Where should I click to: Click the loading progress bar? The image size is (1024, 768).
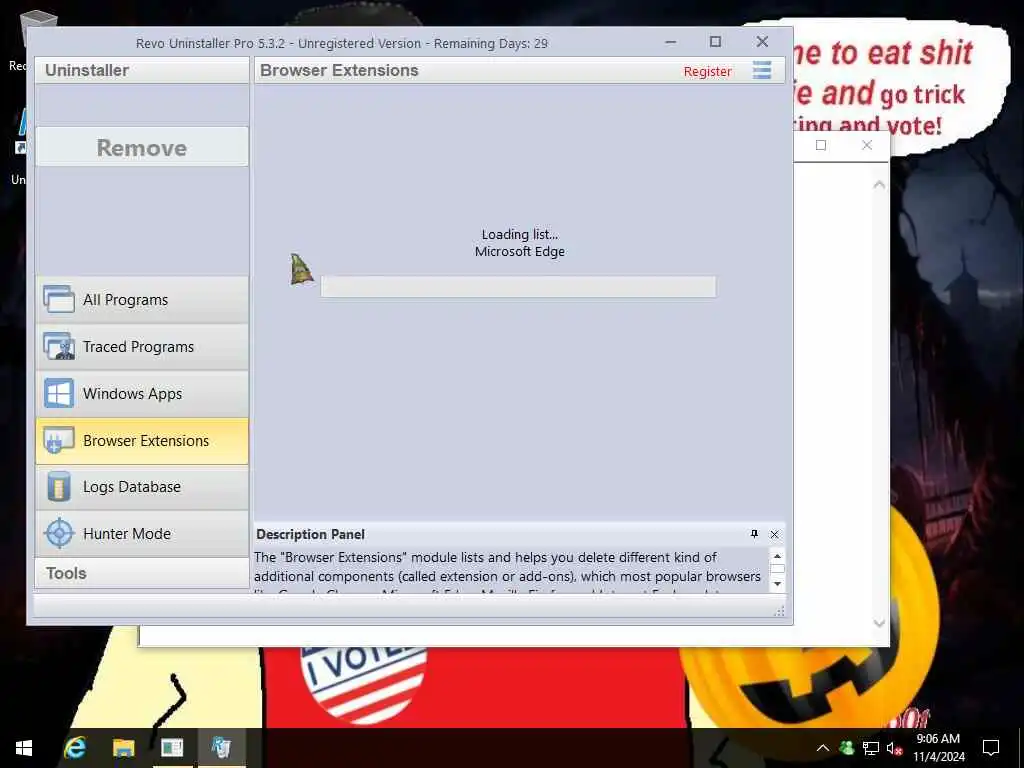(x=518, y=287)
